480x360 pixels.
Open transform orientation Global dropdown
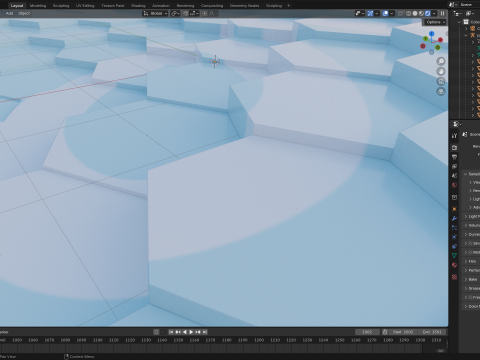(x=155, y=13)
